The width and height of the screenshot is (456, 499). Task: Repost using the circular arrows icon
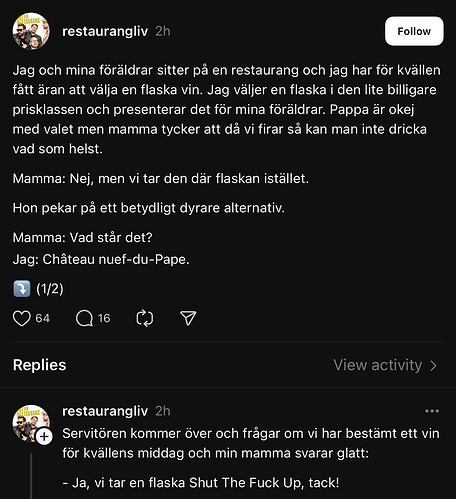pos(145,318)
